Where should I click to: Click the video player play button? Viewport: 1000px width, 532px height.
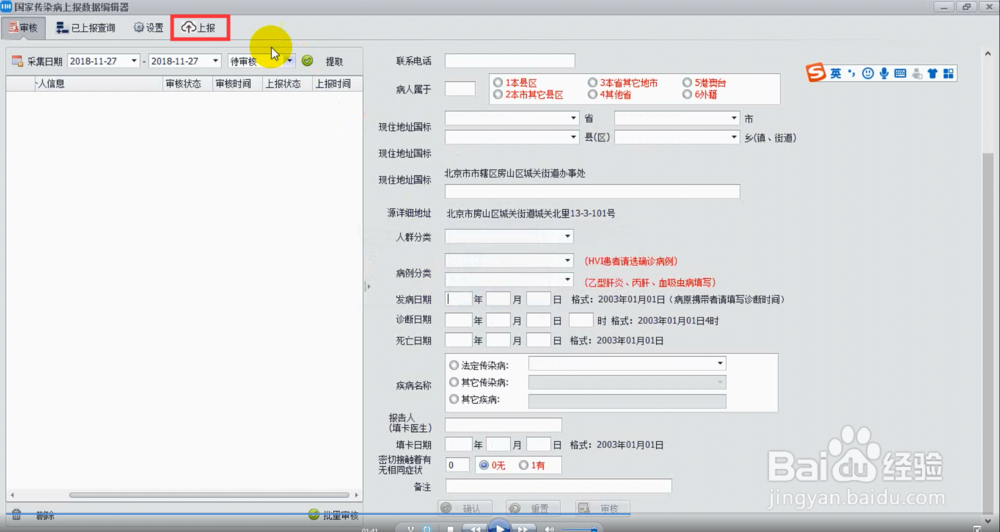point(499,527)
